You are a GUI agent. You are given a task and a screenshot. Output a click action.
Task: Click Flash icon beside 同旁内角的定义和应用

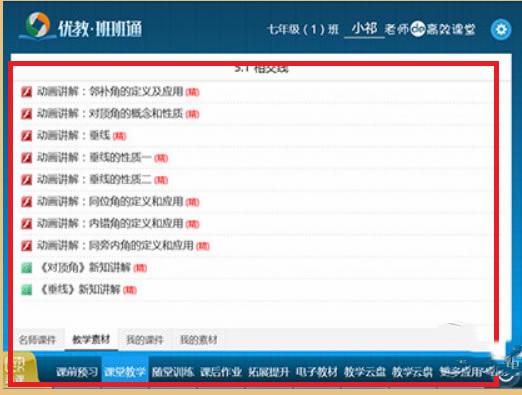tap(27, 246)
